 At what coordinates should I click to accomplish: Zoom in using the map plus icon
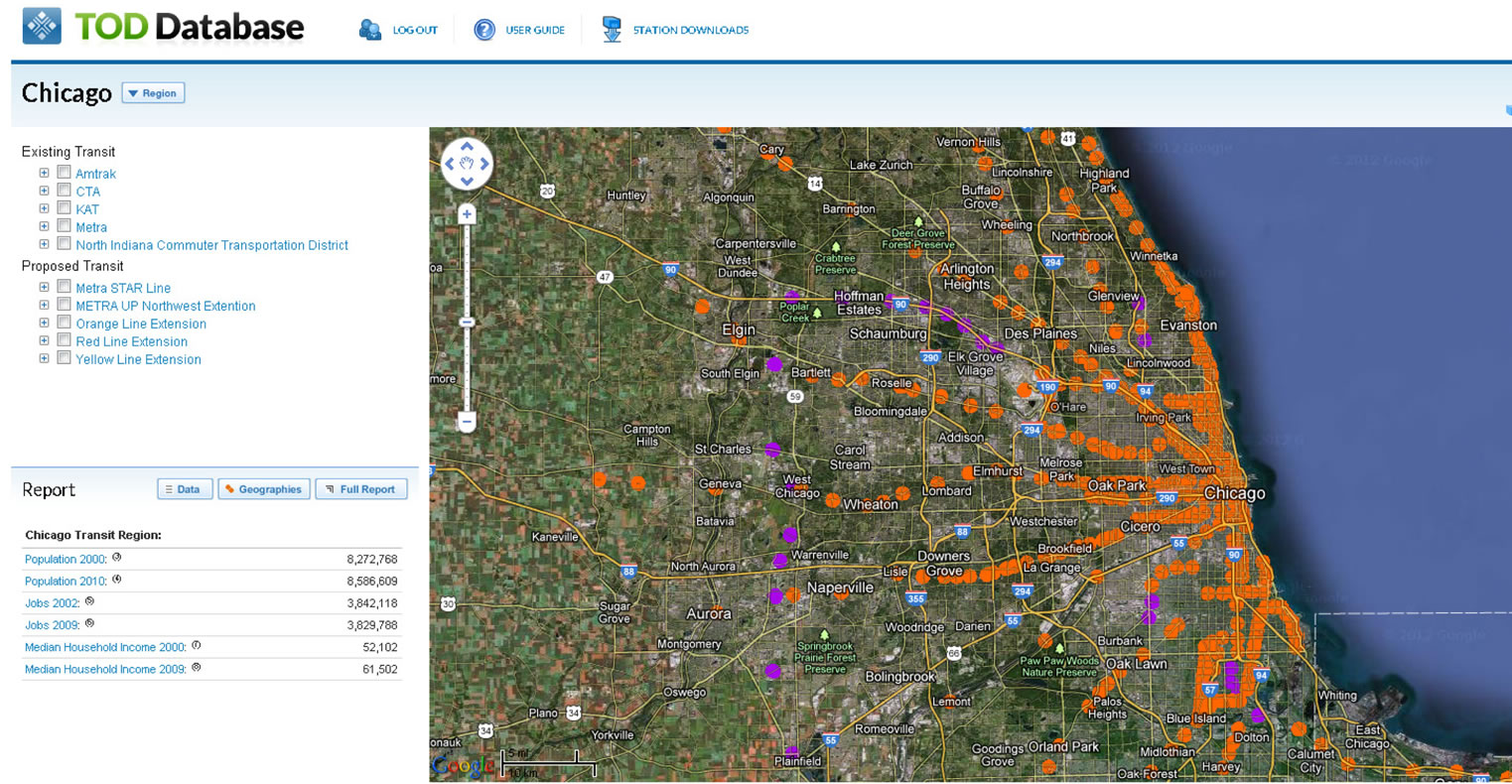pos(466,213)
